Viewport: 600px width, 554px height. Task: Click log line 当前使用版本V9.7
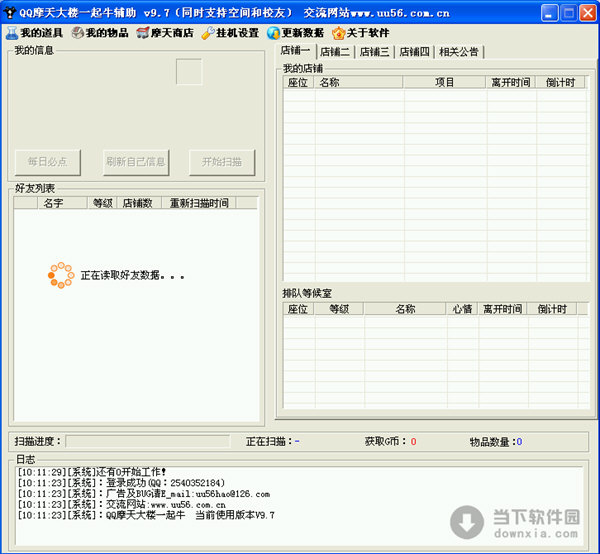tap(146, 515)
